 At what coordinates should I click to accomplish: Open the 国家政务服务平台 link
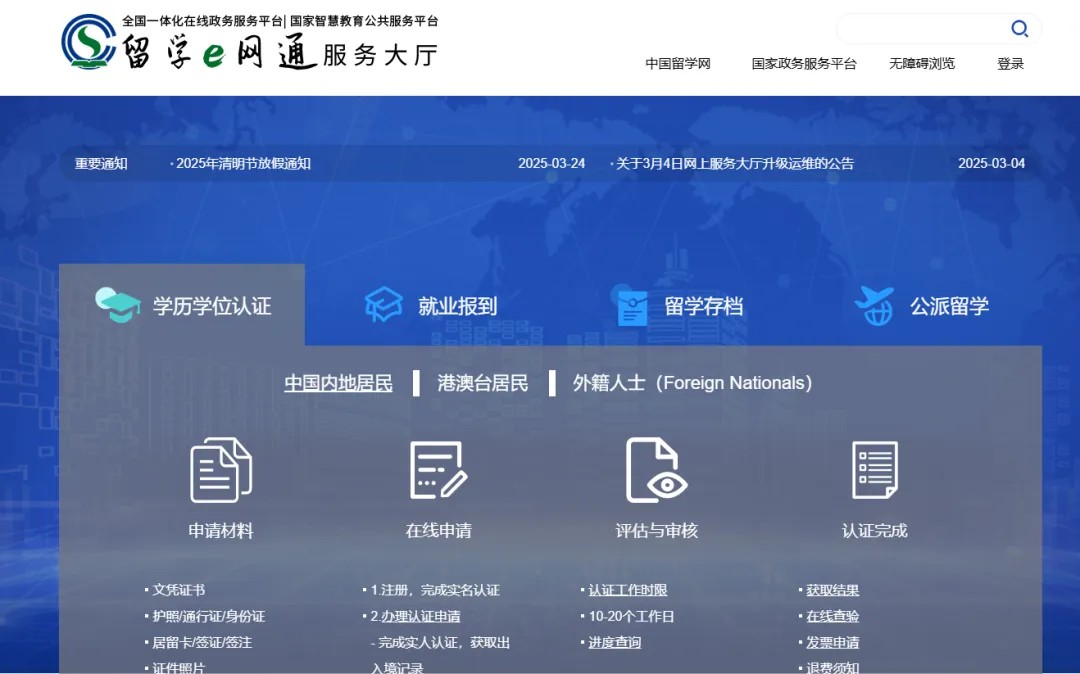pyautogui.click(x=804, y=64)
